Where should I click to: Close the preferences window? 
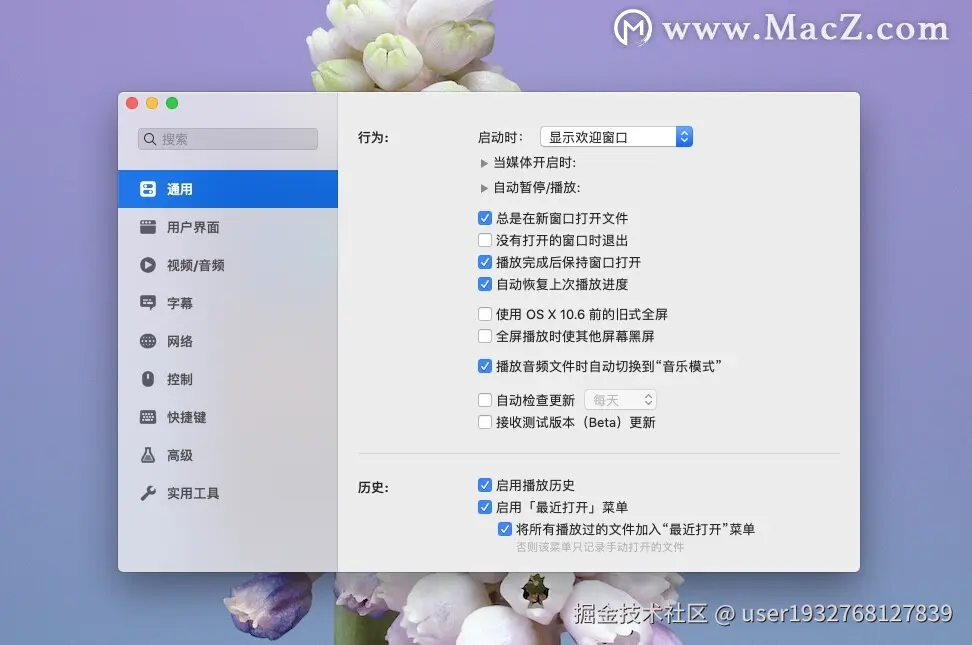[132, 103]
